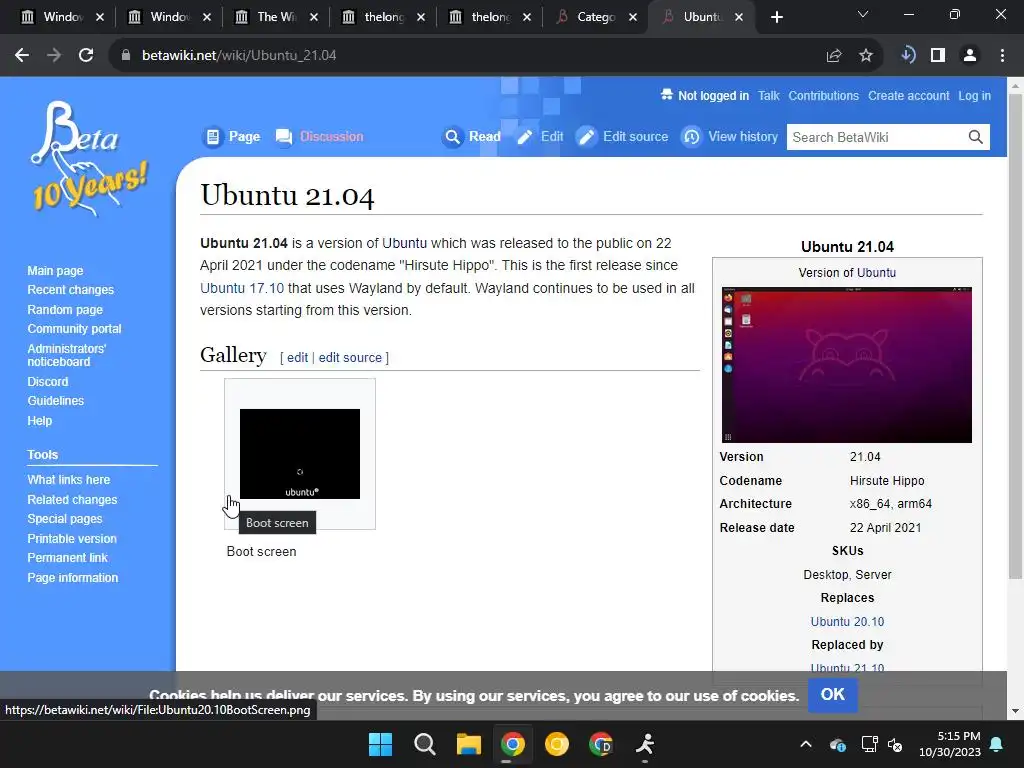Open What links here tool
The height and width of the screenshot is (768, 1024).
[x=69, y=479]
